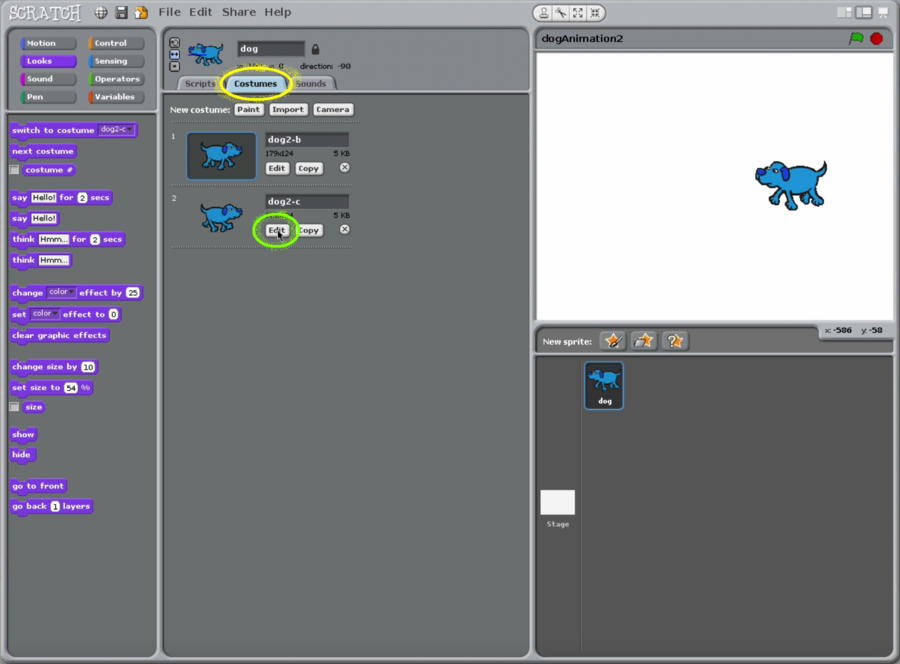Viewport: 900px width, 664px height.
Task: Click the save project disk icon
Action: 121,13
